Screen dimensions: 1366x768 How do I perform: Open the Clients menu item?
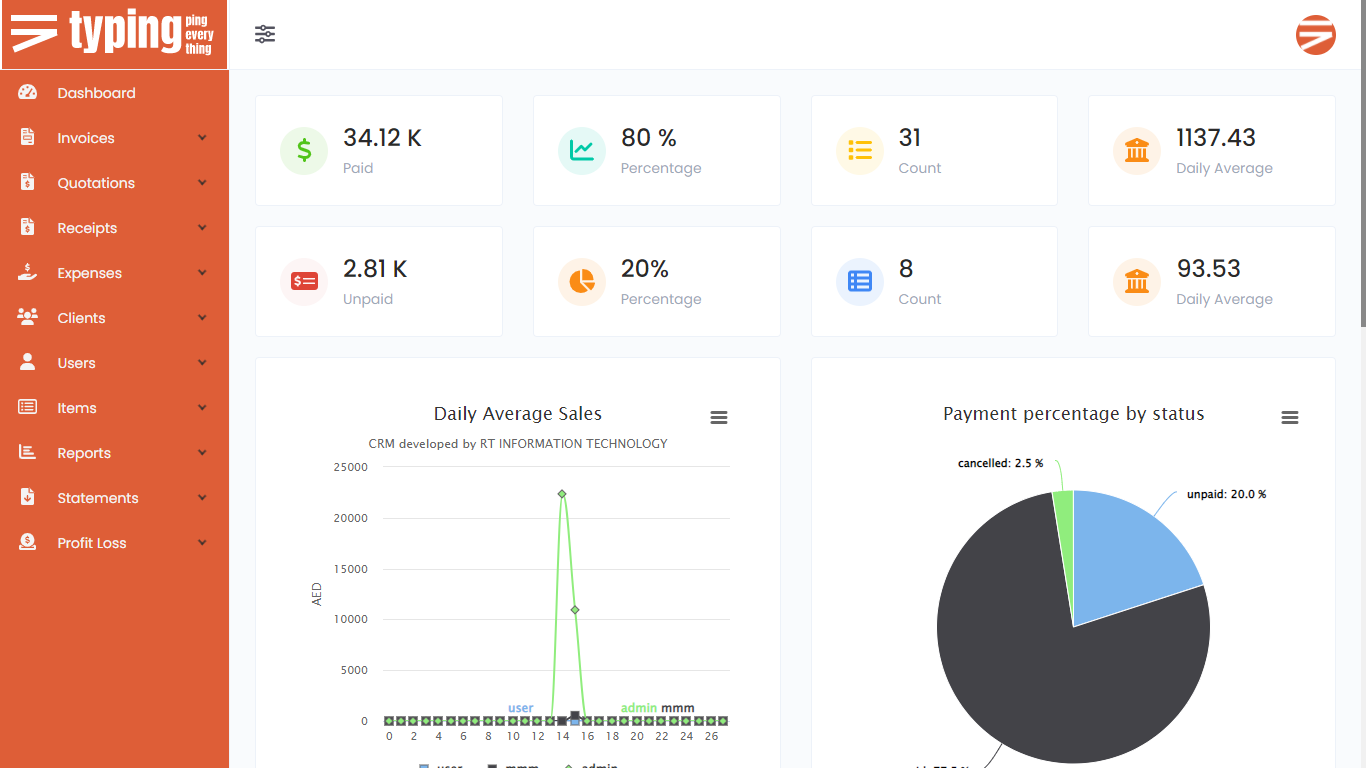point(81,318)
